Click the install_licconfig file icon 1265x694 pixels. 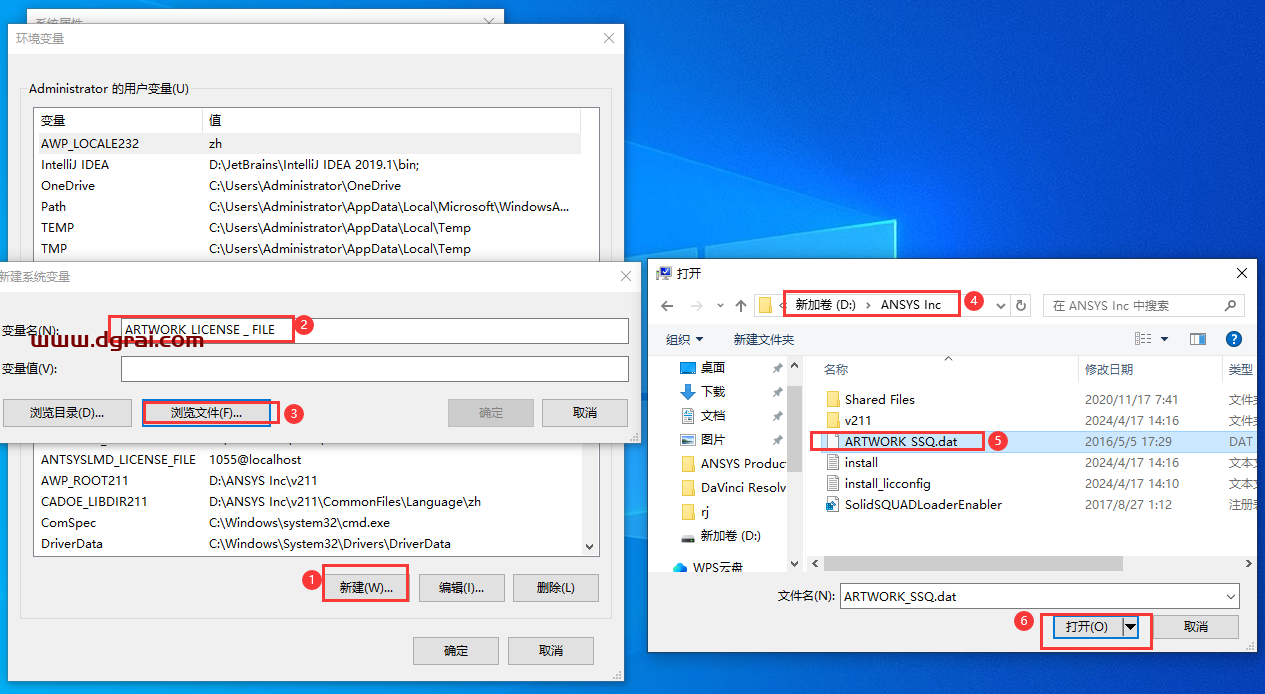833,483
